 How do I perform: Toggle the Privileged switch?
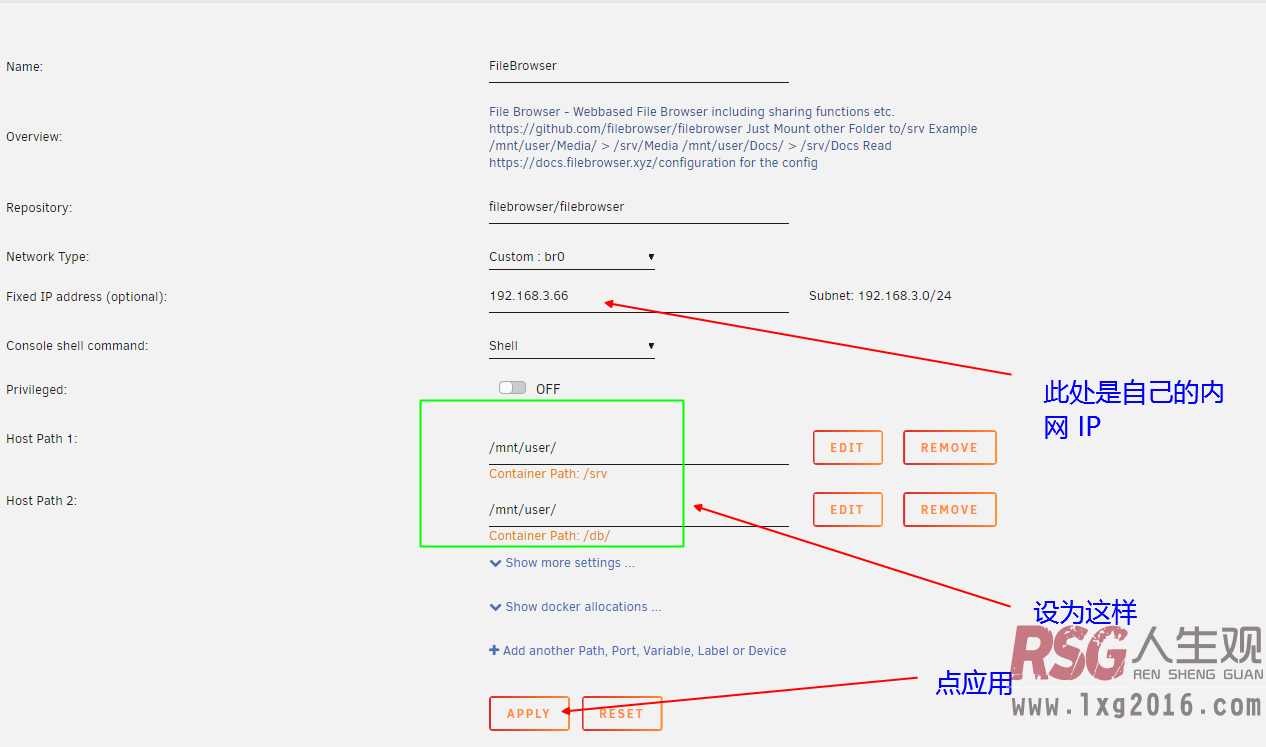[x=512, y=388]
